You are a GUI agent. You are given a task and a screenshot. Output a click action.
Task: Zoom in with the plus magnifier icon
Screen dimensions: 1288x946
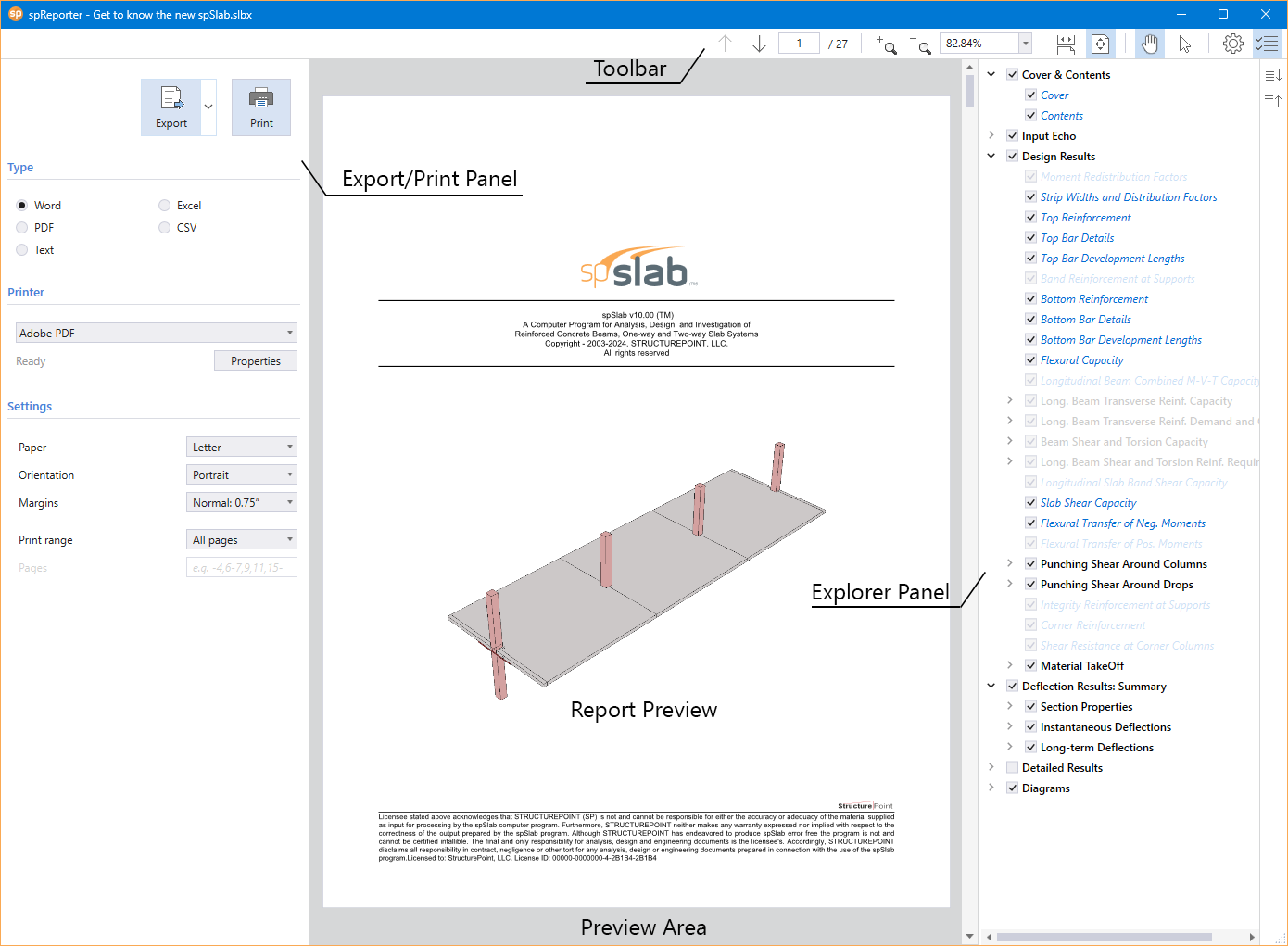[886, 44]
